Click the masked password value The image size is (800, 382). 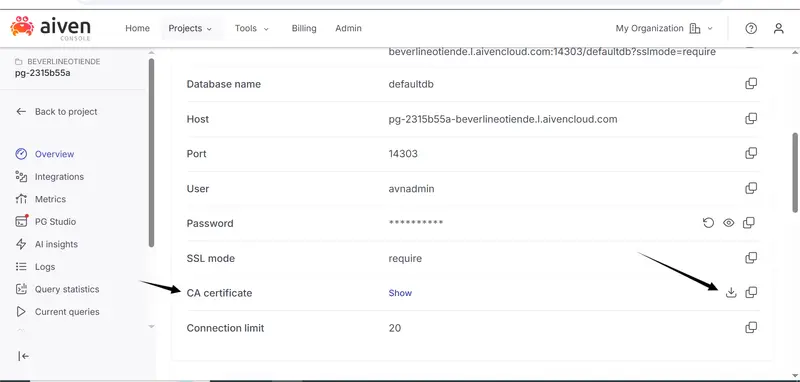click(x=416, y=223)
